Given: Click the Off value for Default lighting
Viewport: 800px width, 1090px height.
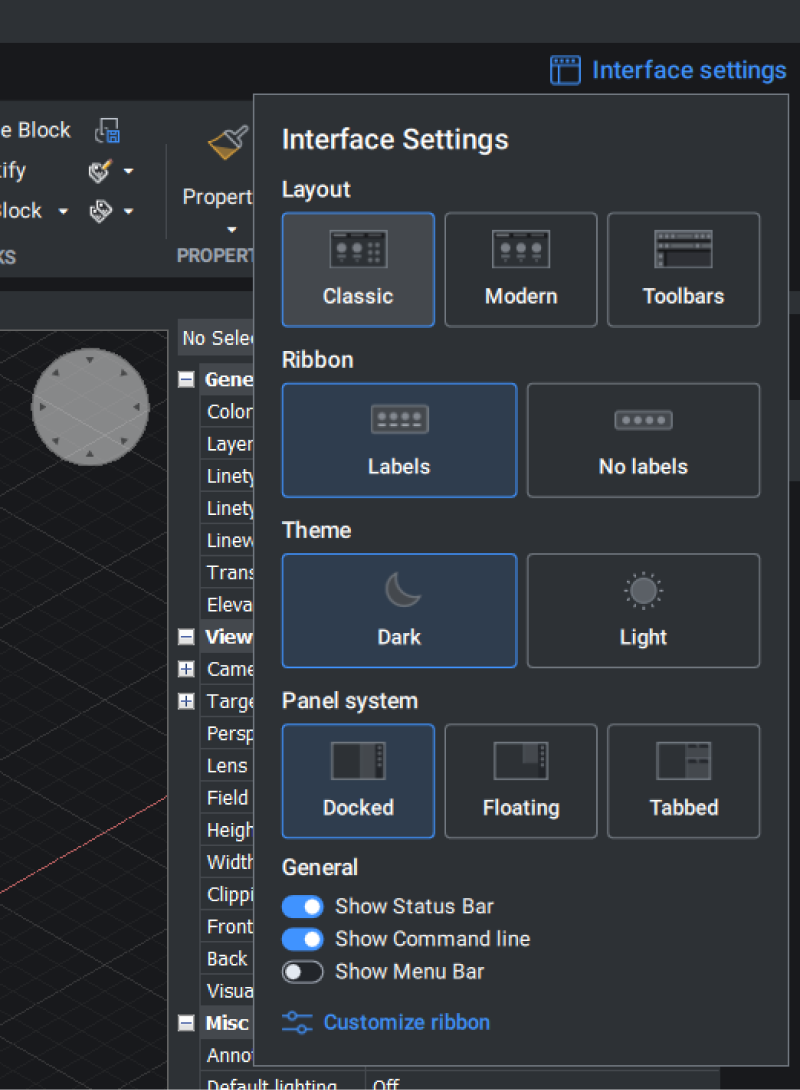Looking at the screenshot, I should [386, 1083].
